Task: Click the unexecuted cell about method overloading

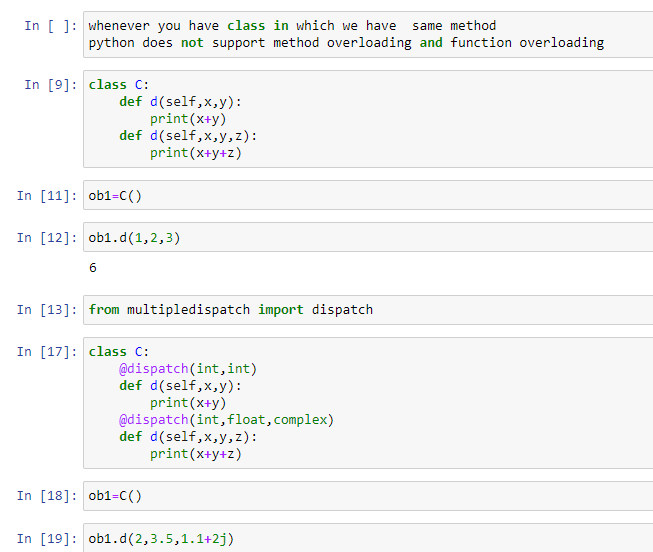Action: point(368,35)
